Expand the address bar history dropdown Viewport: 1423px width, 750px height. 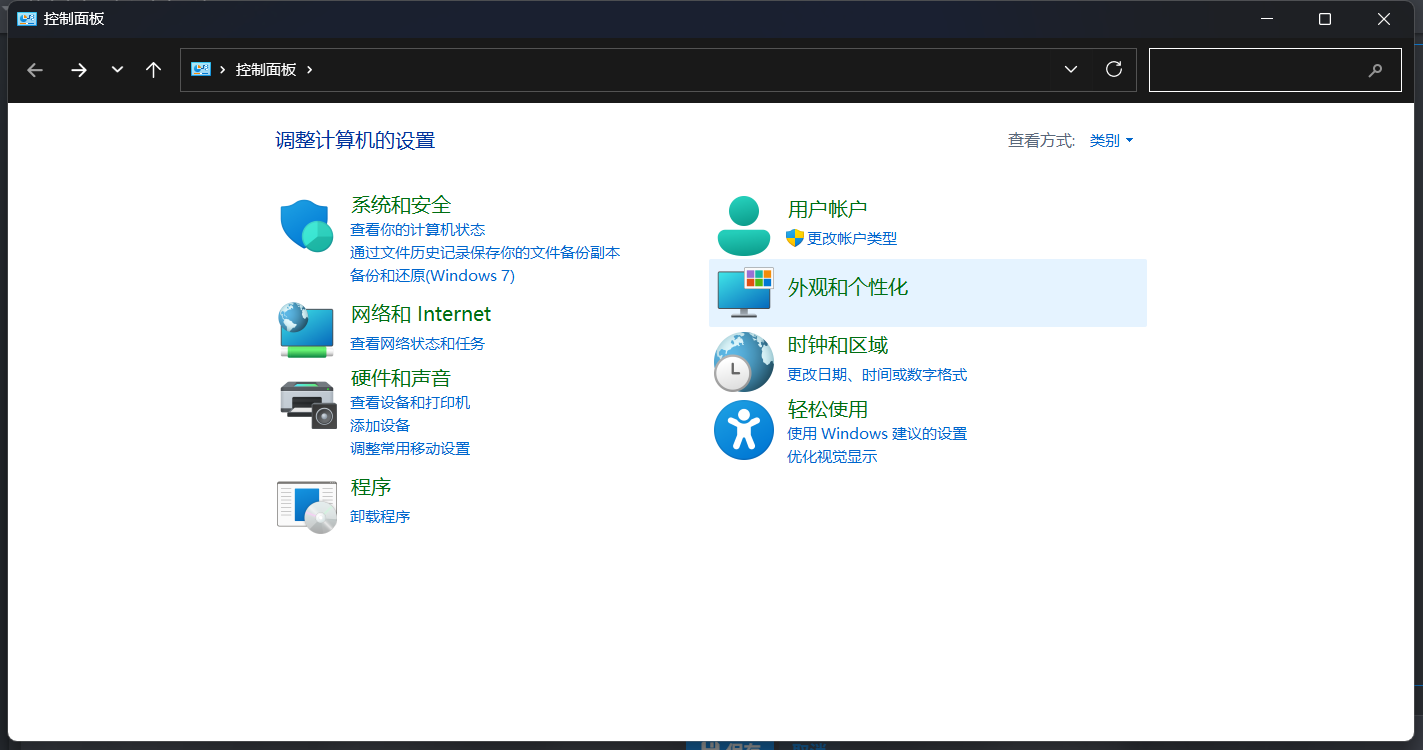click(1071, 69)
